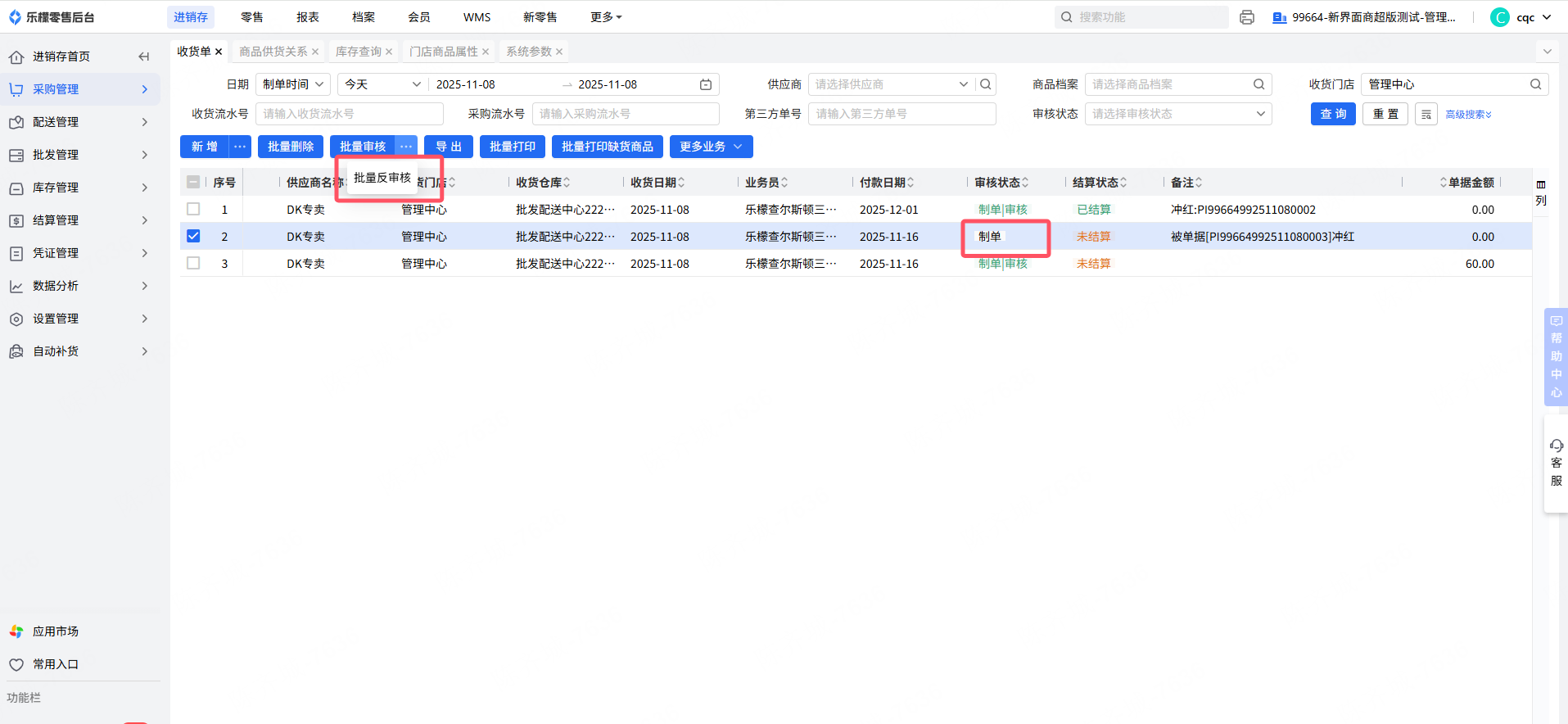Expand the 更多 top menu
The image size is (1568, 724).
pyautogui.click(x=606, y=17)
